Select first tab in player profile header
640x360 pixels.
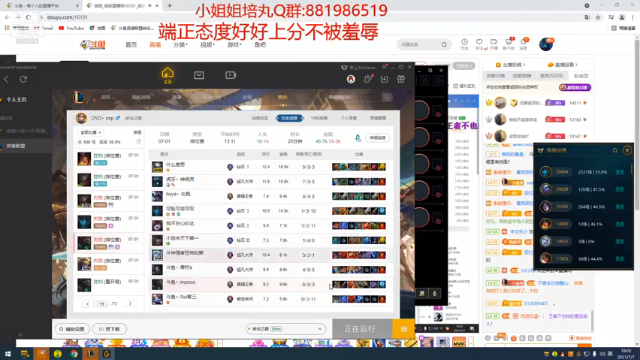tap(260, 118)
